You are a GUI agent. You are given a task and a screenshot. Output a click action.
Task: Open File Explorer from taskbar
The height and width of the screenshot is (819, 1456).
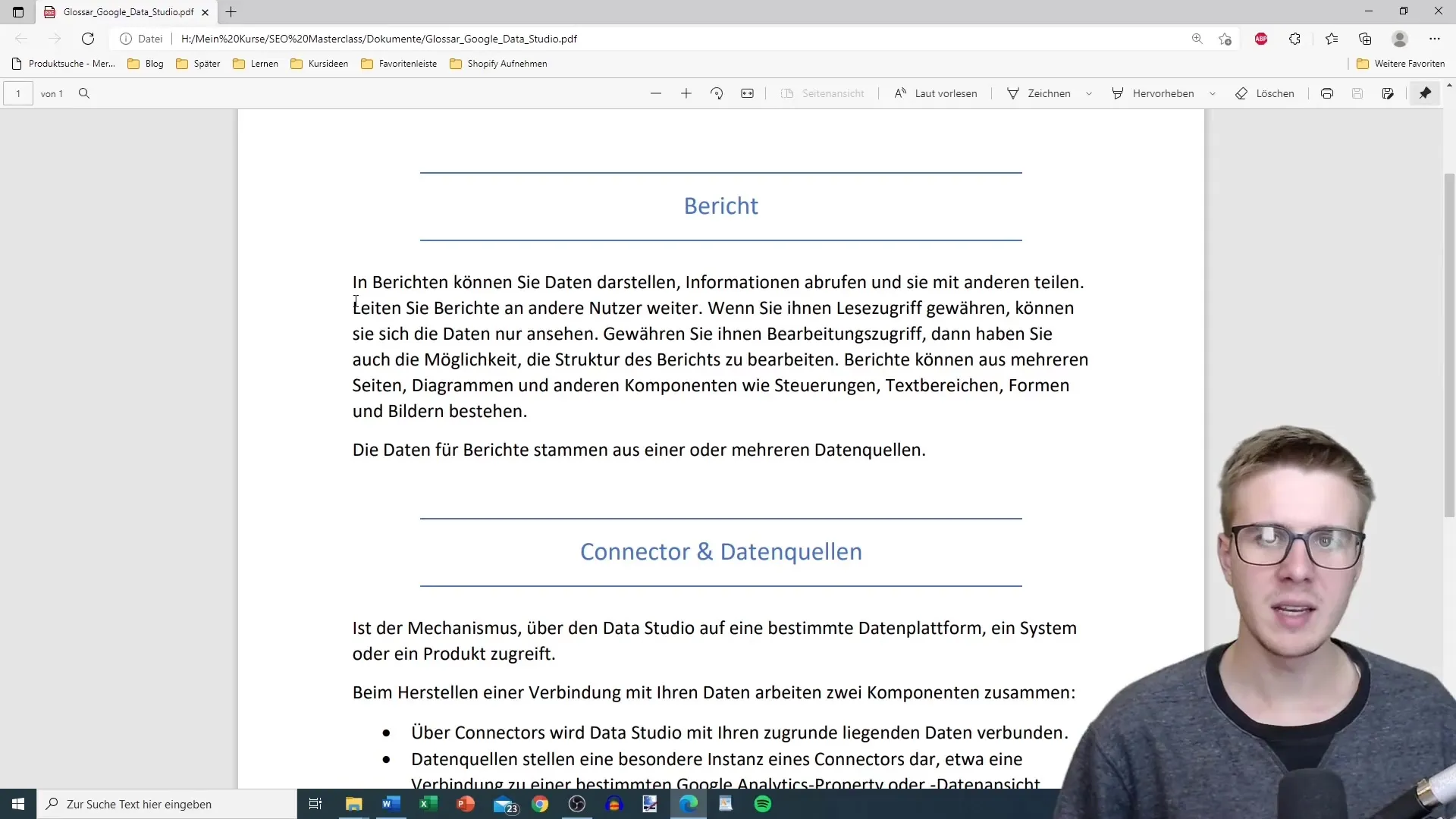tap(353, 804)
